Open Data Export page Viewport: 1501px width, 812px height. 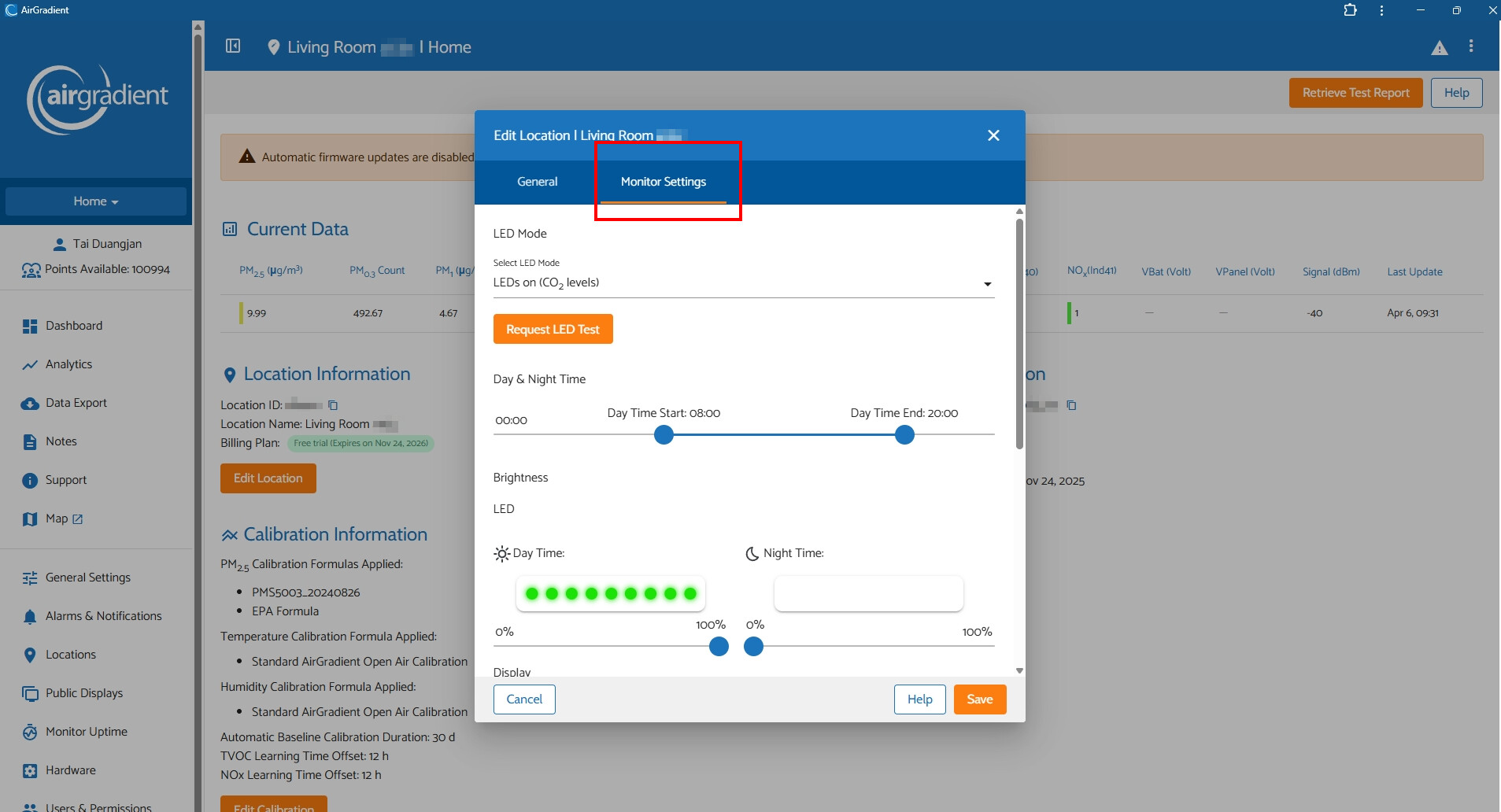coord(76,403)
